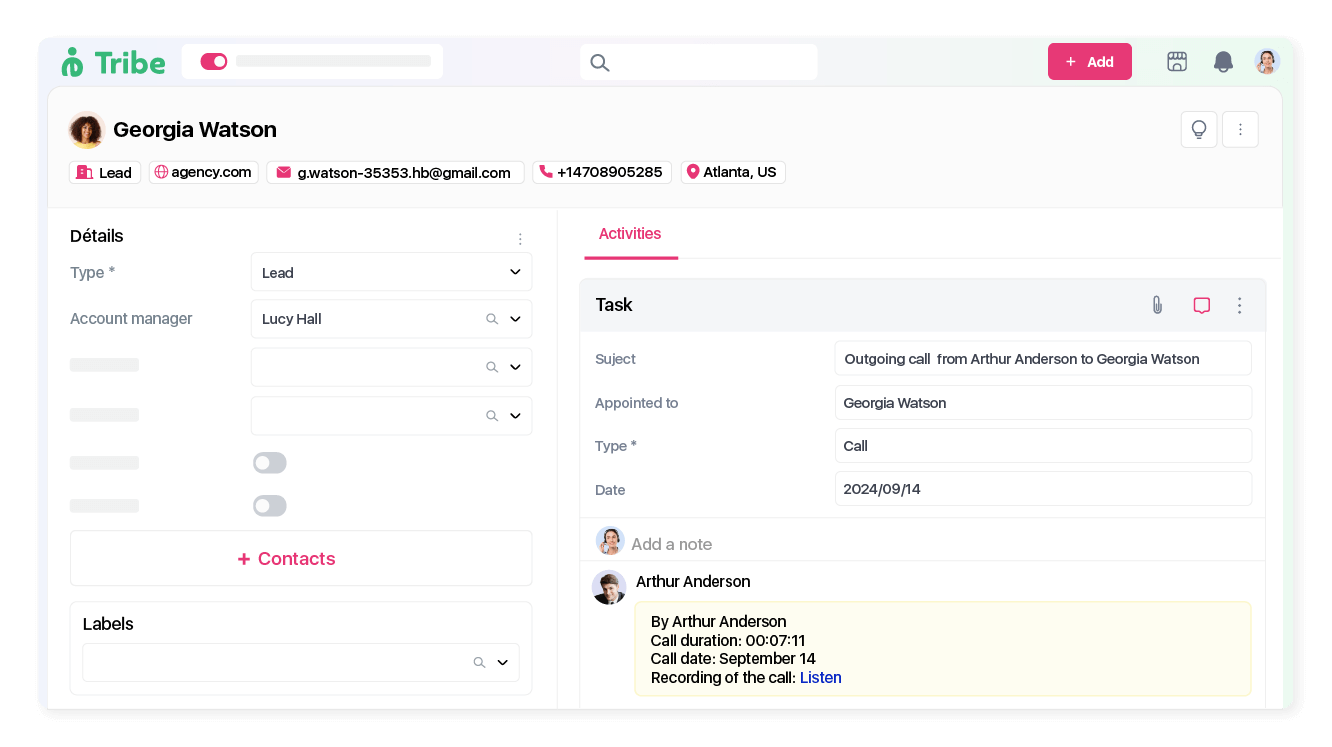1332x747 pixels.
Task: Click the Listen call recording link
Action: click(x=821, y=678)
